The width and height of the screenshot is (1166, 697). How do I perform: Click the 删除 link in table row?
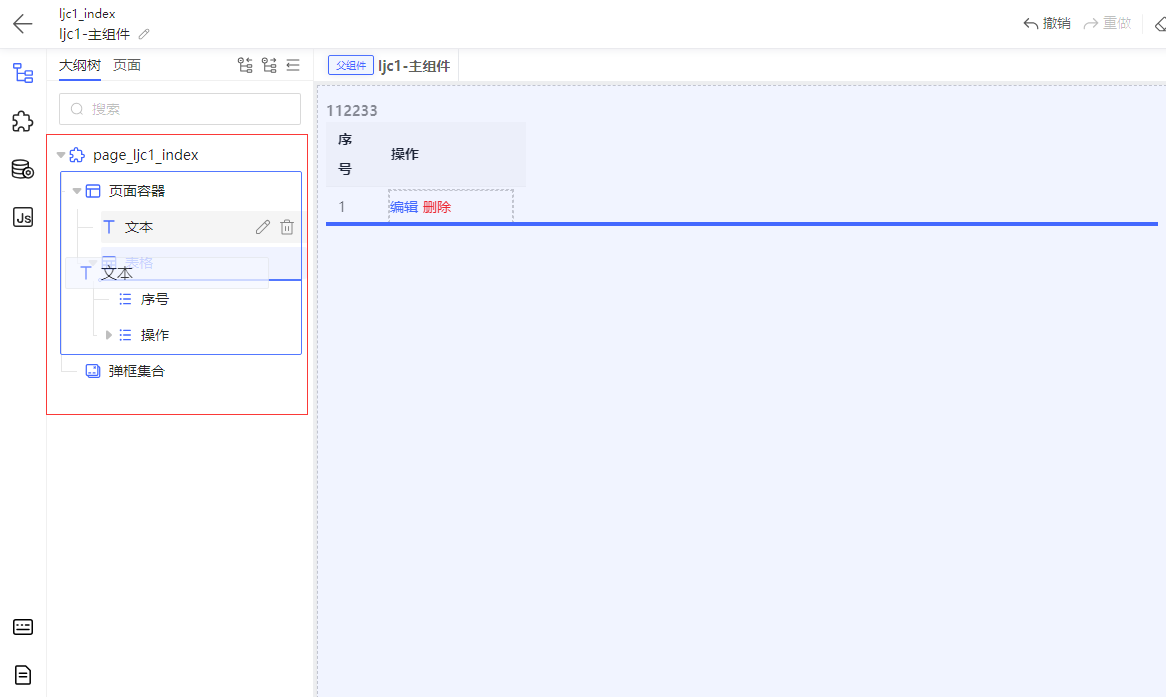[x=437, y=207]
